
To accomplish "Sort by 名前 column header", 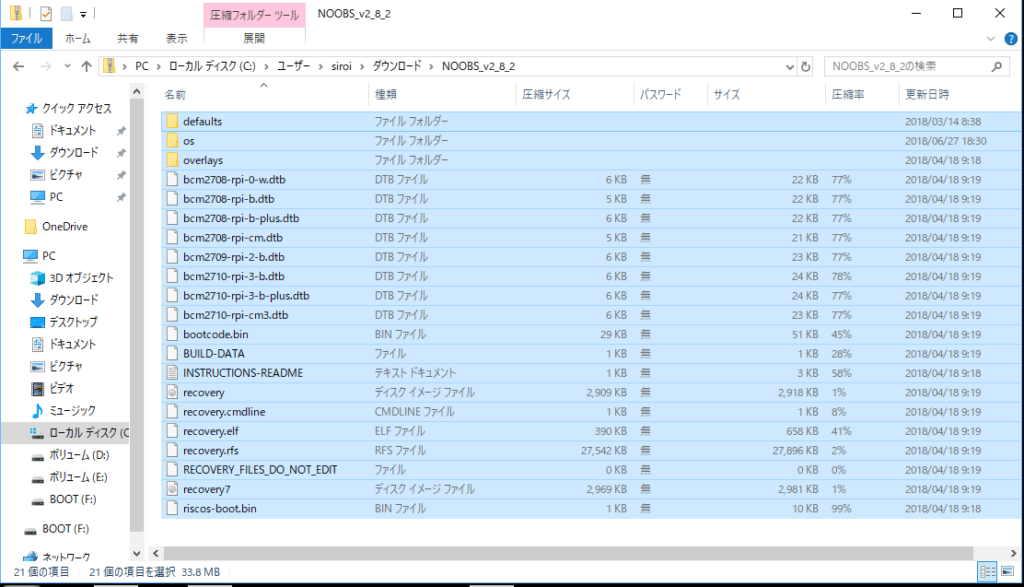I will [x=175, y=95].
